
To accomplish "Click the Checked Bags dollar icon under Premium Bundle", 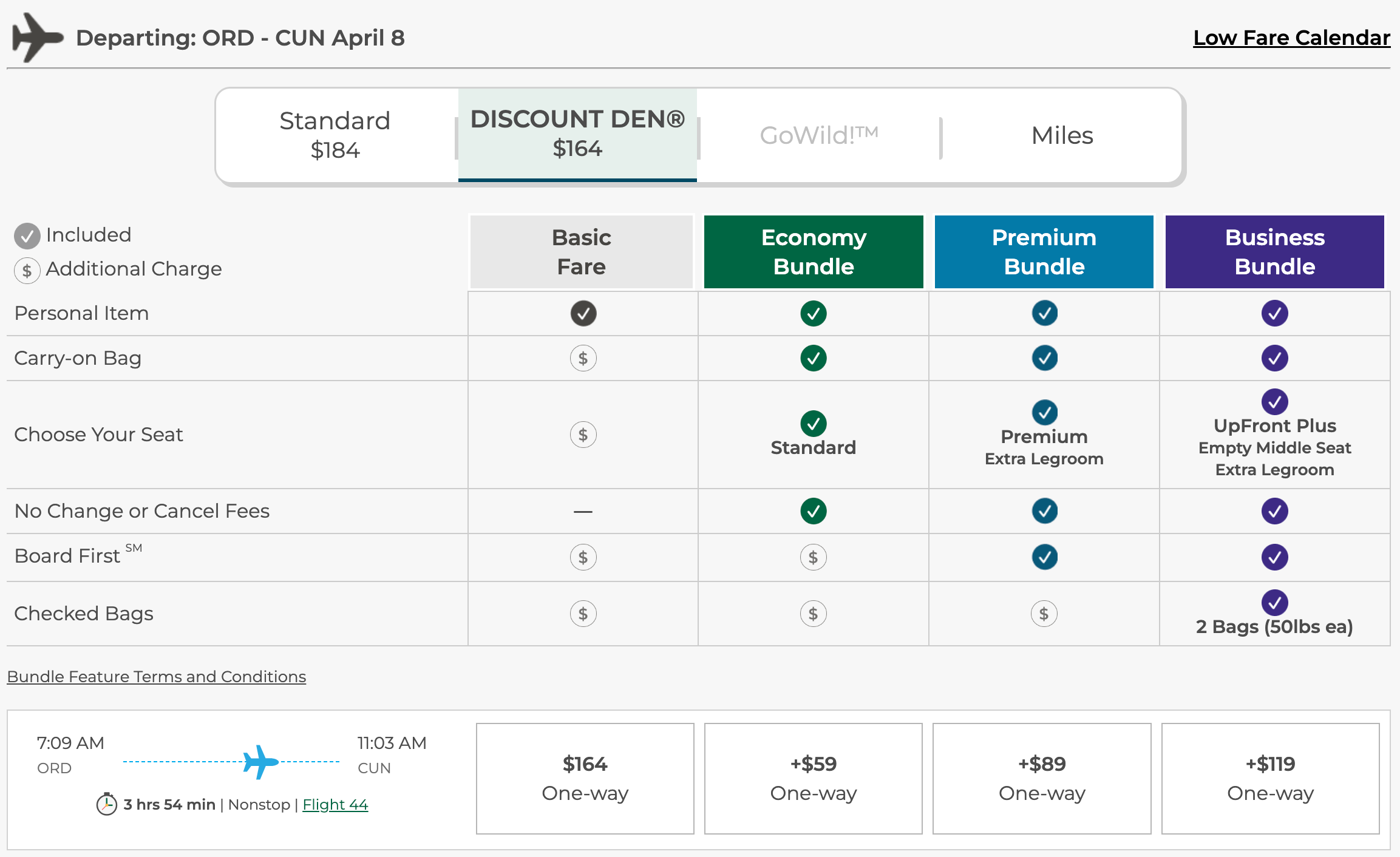I will click(1044, 614).
